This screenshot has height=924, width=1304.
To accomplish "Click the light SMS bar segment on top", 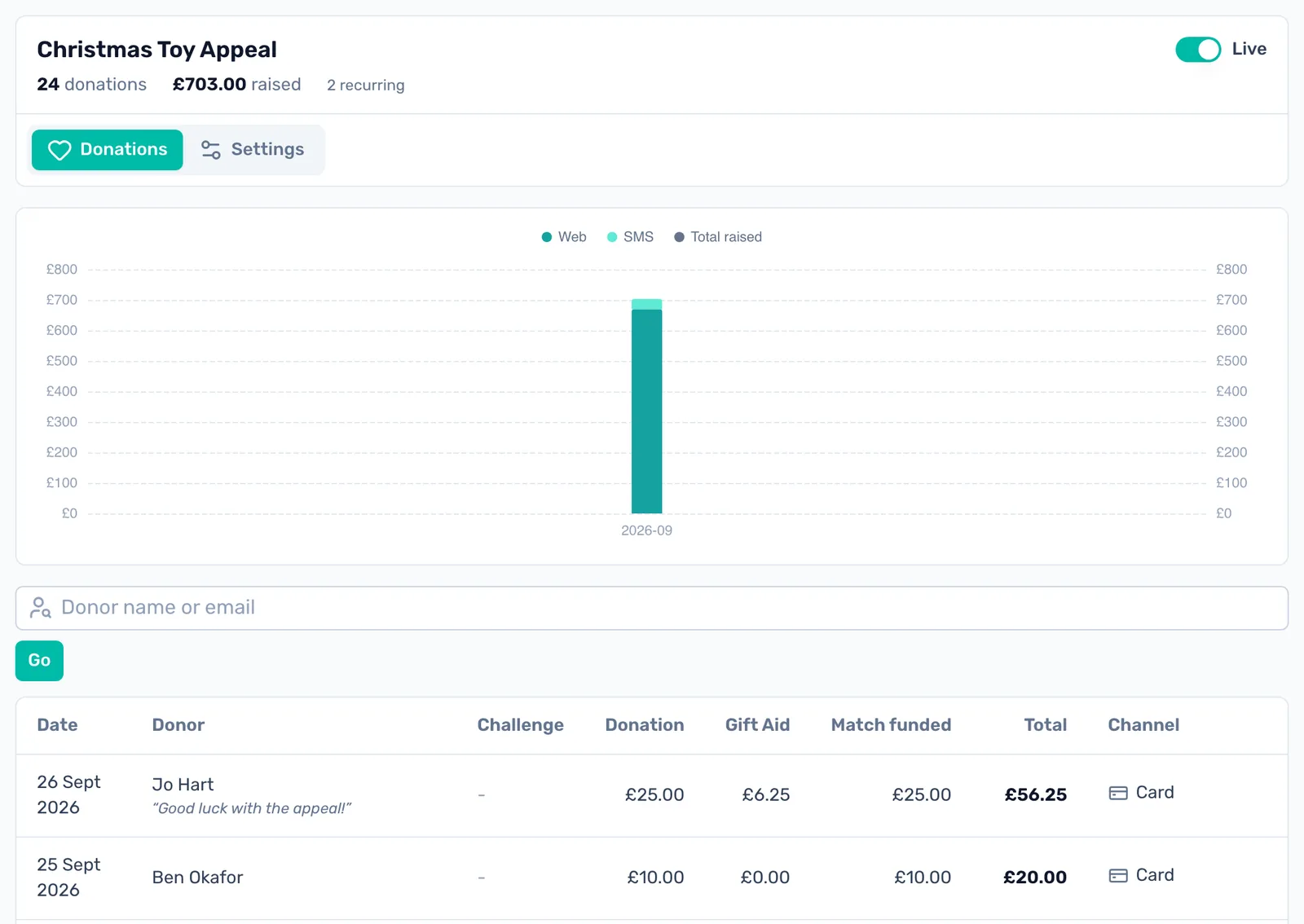I will (647, 305).
